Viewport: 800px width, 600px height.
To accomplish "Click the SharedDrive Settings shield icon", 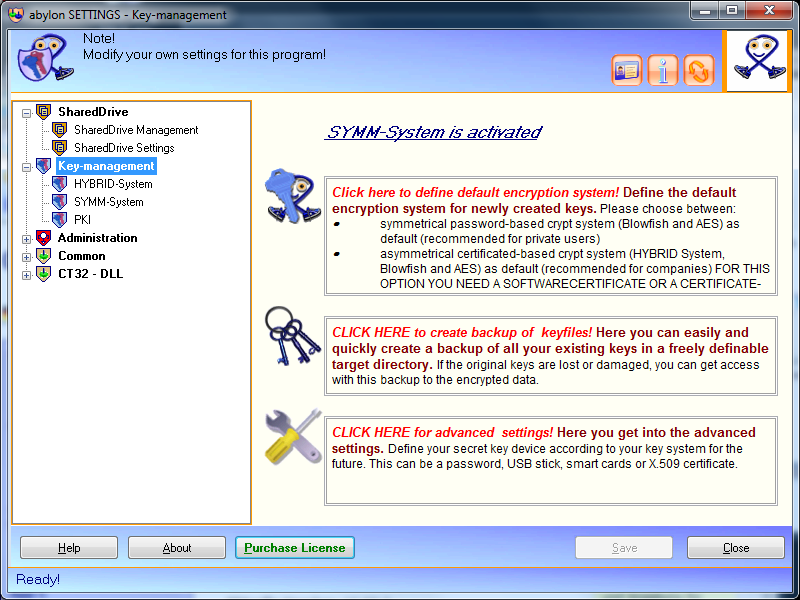I will click(x=60, y=147).
